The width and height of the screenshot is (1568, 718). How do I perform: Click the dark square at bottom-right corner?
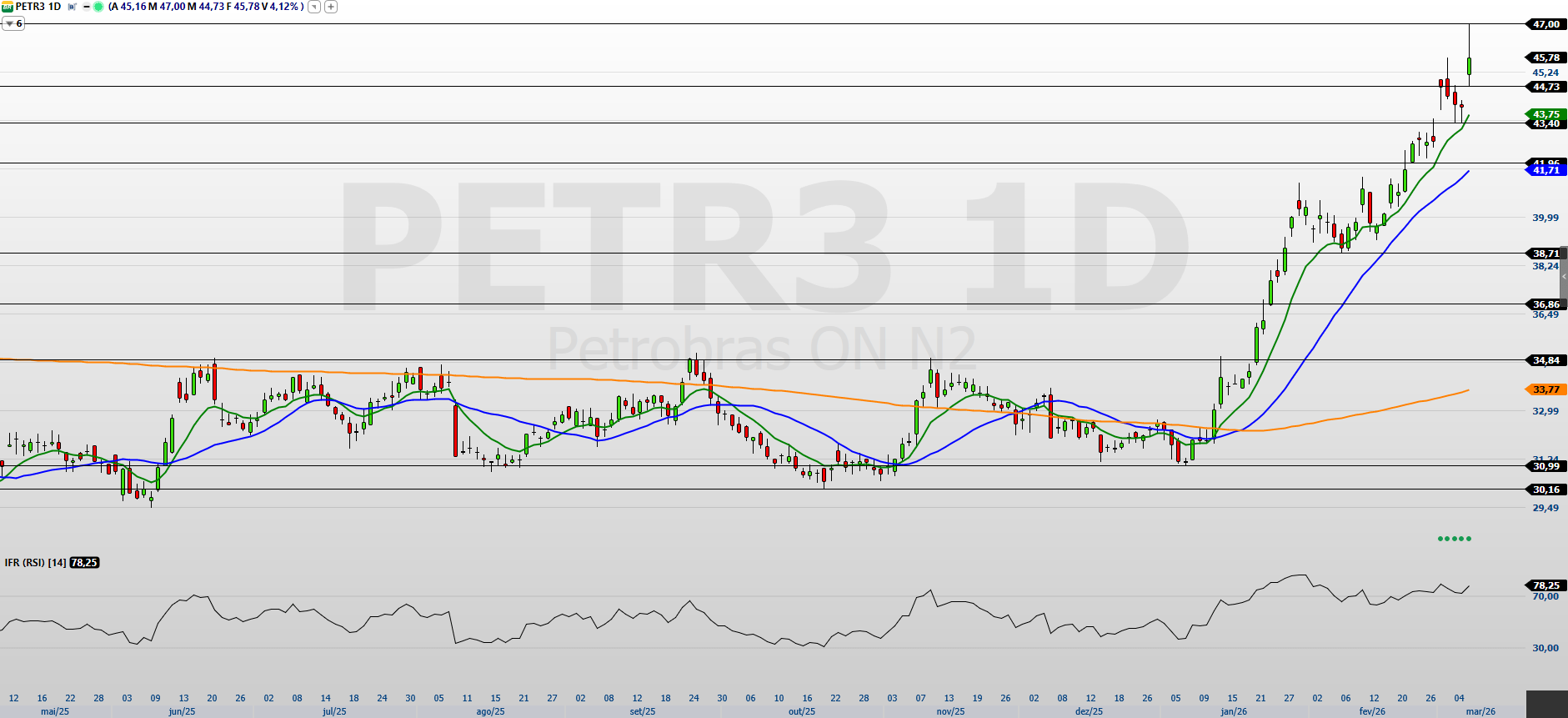1546,704
